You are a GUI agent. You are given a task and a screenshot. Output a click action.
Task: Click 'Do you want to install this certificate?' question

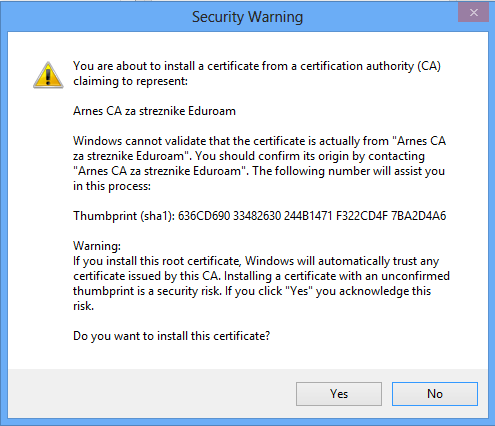point(171,336)
